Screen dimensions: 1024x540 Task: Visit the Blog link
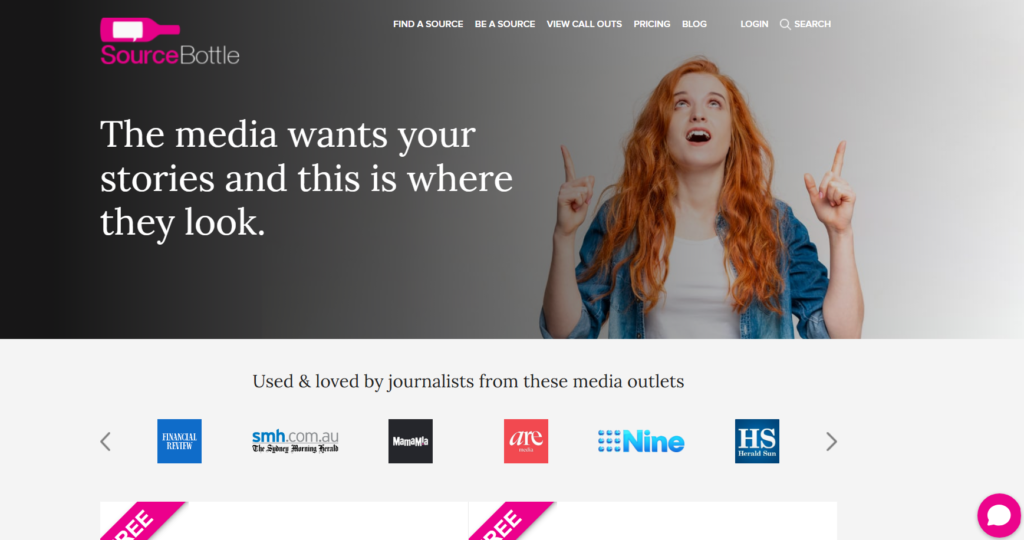pos(694,24)
